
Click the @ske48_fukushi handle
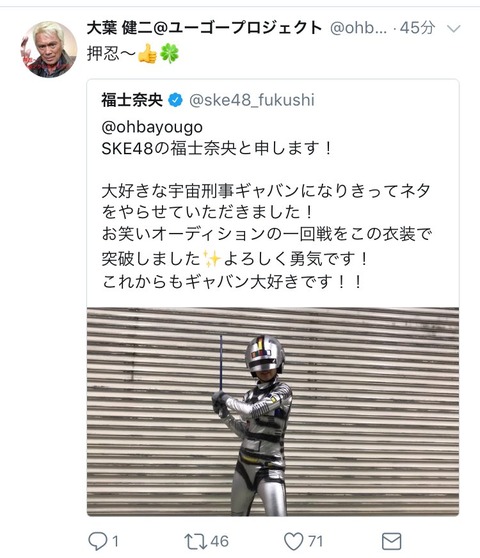pos(252,100)
